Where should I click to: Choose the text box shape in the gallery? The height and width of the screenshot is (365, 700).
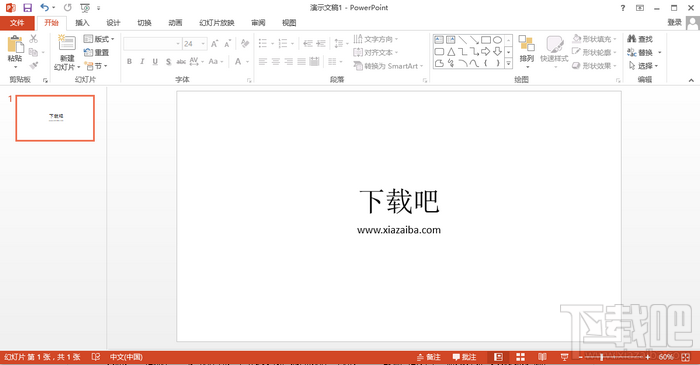[x=439, y=40]
